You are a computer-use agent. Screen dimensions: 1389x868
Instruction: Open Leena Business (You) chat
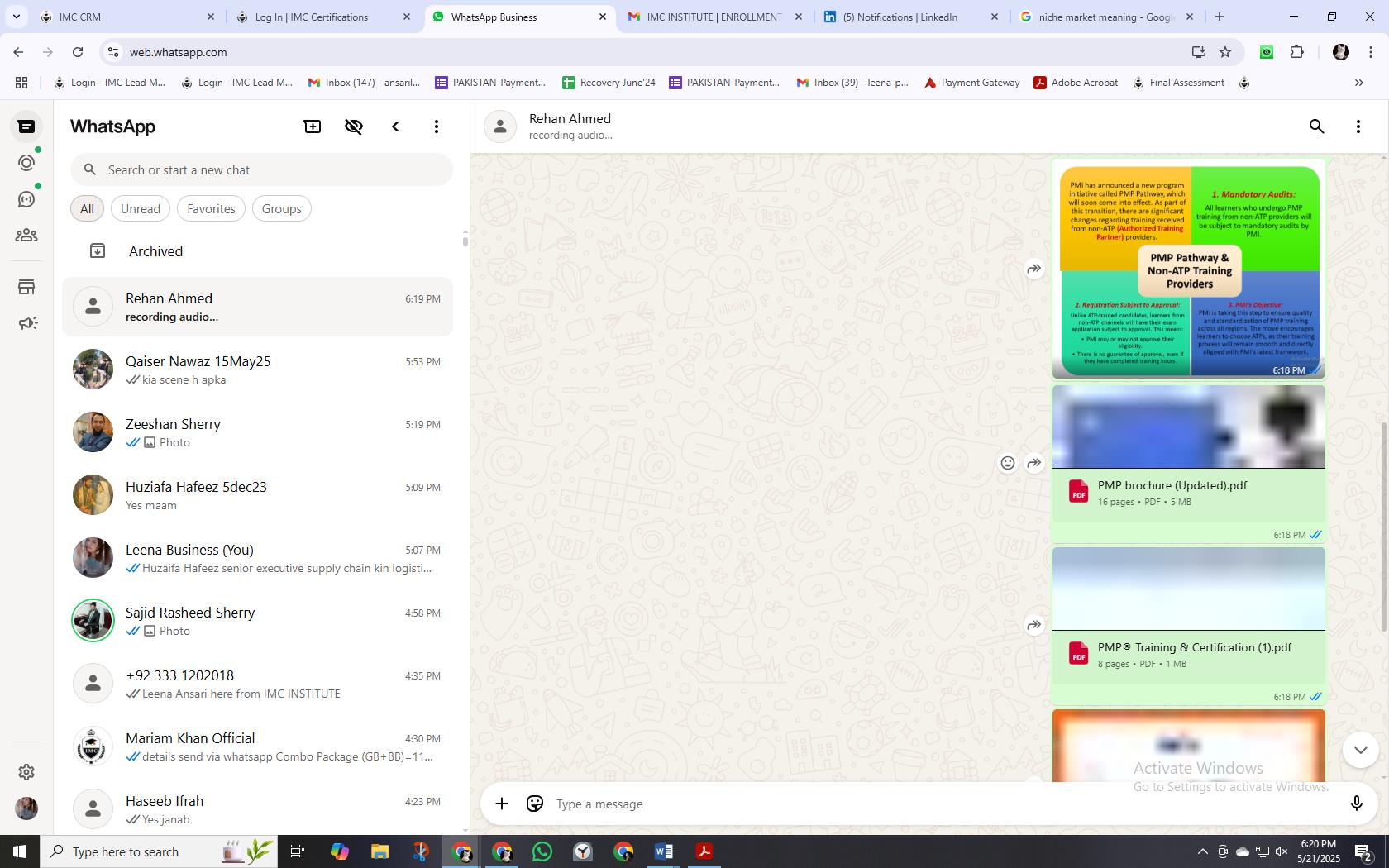point(258,558)
